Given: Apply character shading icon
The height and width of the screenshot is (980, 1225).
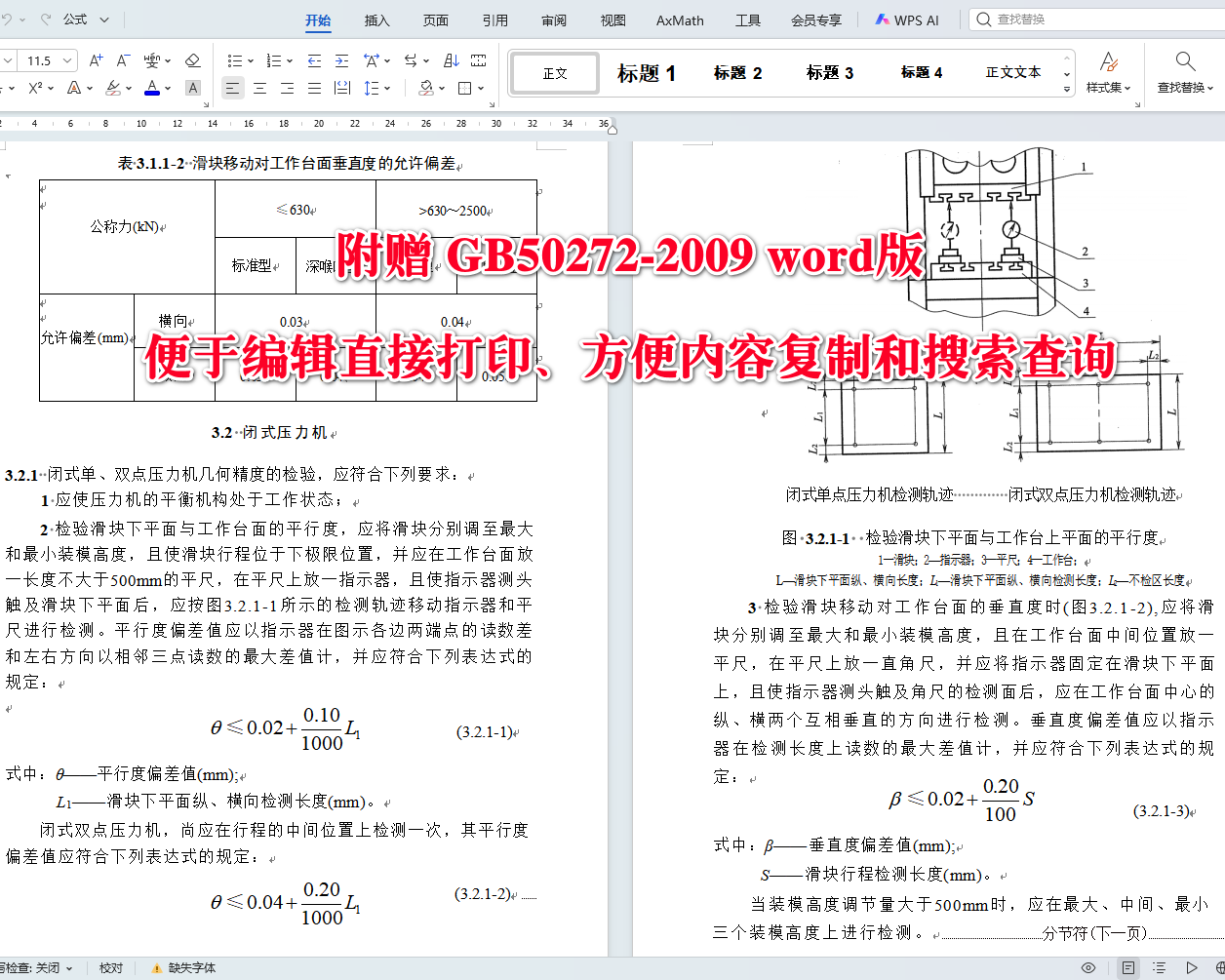Looking at the screenshot, I should tap(193, 88).
